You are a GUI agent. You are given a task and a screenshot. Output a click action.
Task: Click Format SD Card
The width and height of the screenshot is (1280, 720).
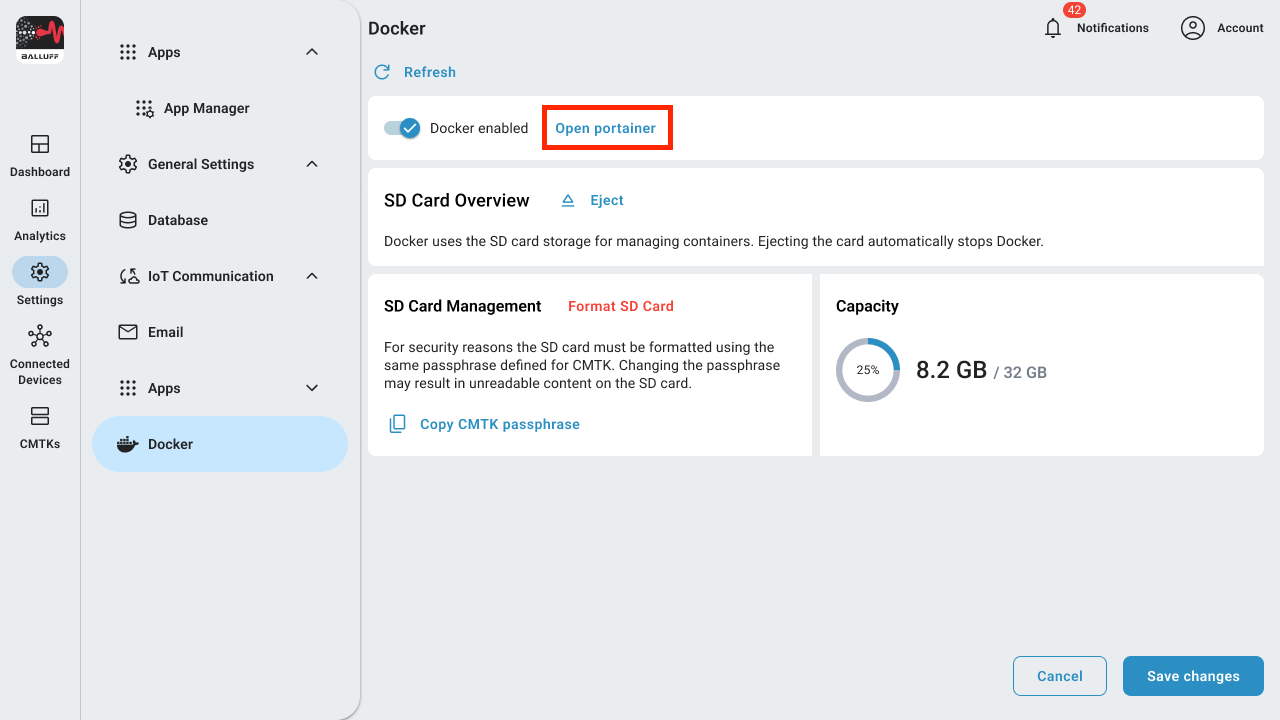(620, 306)
